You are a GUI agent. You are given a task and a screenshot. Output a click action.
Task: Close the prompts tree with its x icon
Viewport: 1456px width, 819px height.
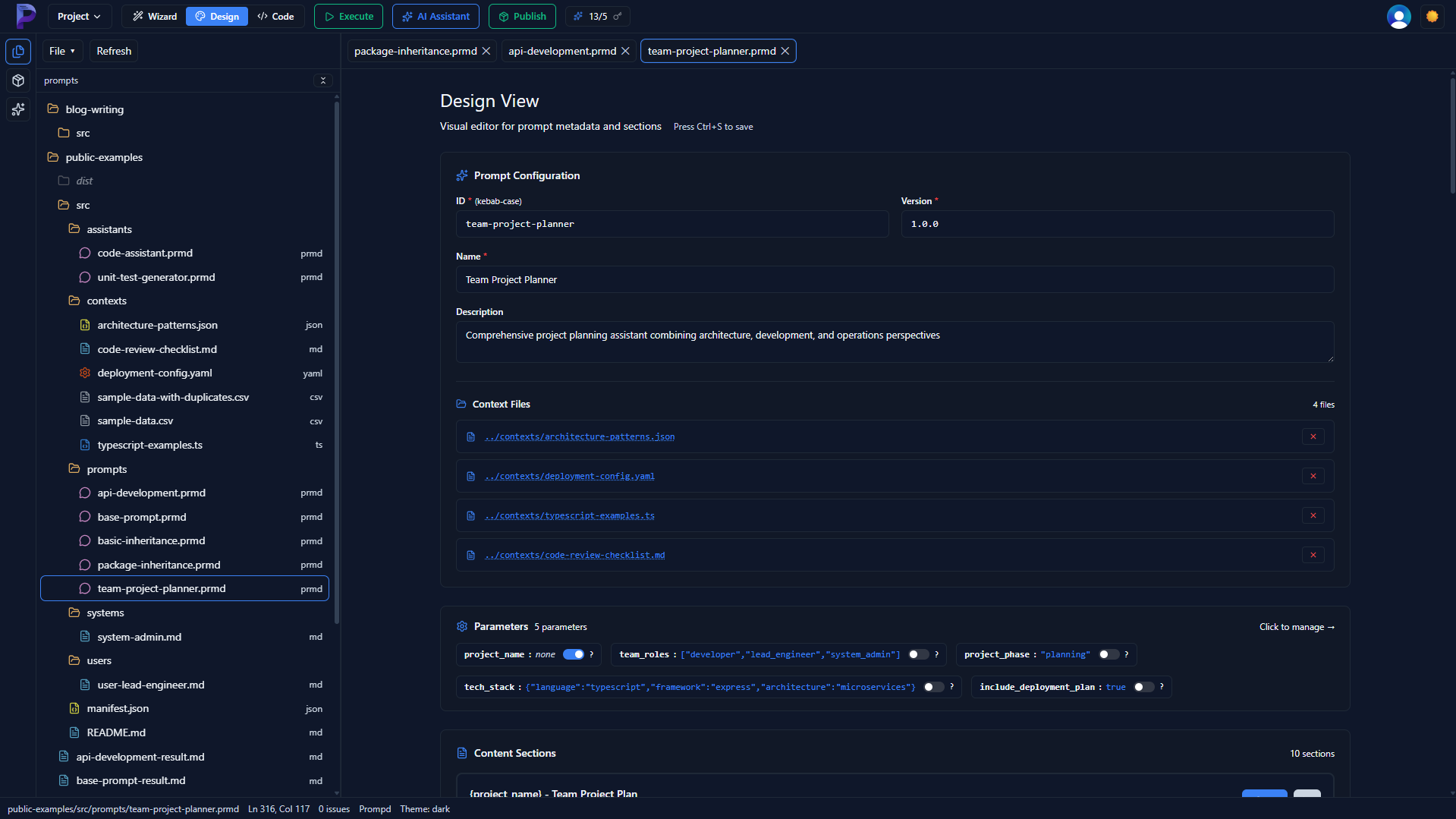322,80
